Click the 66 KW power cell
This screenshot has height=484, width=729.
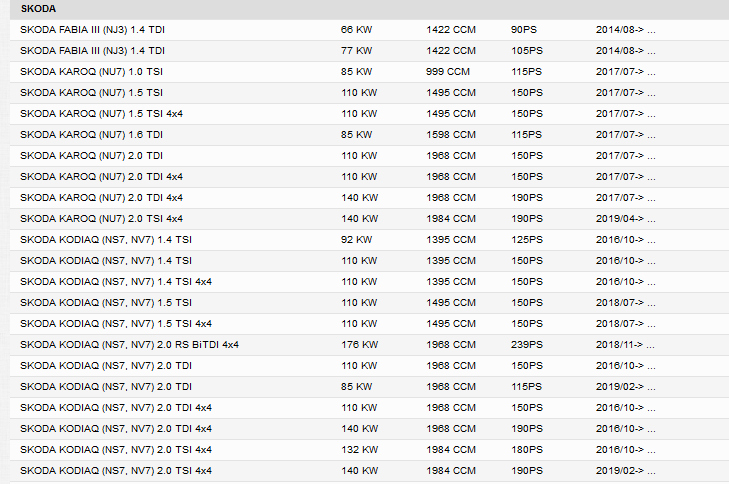pyautogui.click(x=356, y=30)
